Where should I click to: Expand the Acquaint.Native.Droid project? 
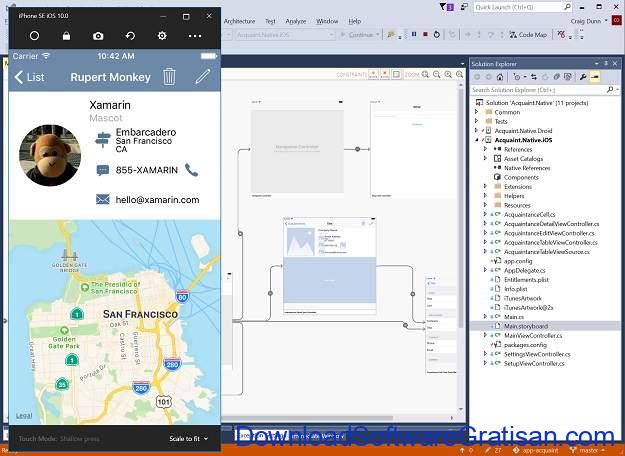coord(477,130)
